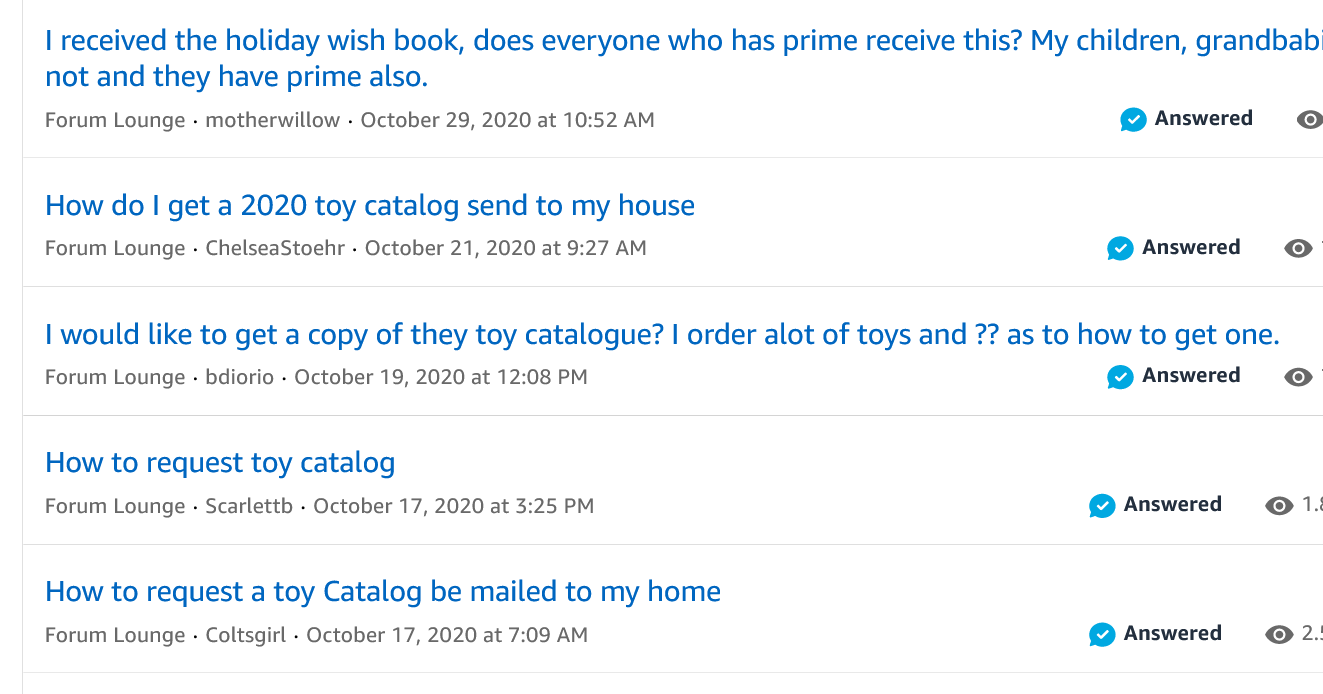Open the "copy of they toy catalogue" thread
Screen dimensions: 1323x694
(x=662, y=335)
